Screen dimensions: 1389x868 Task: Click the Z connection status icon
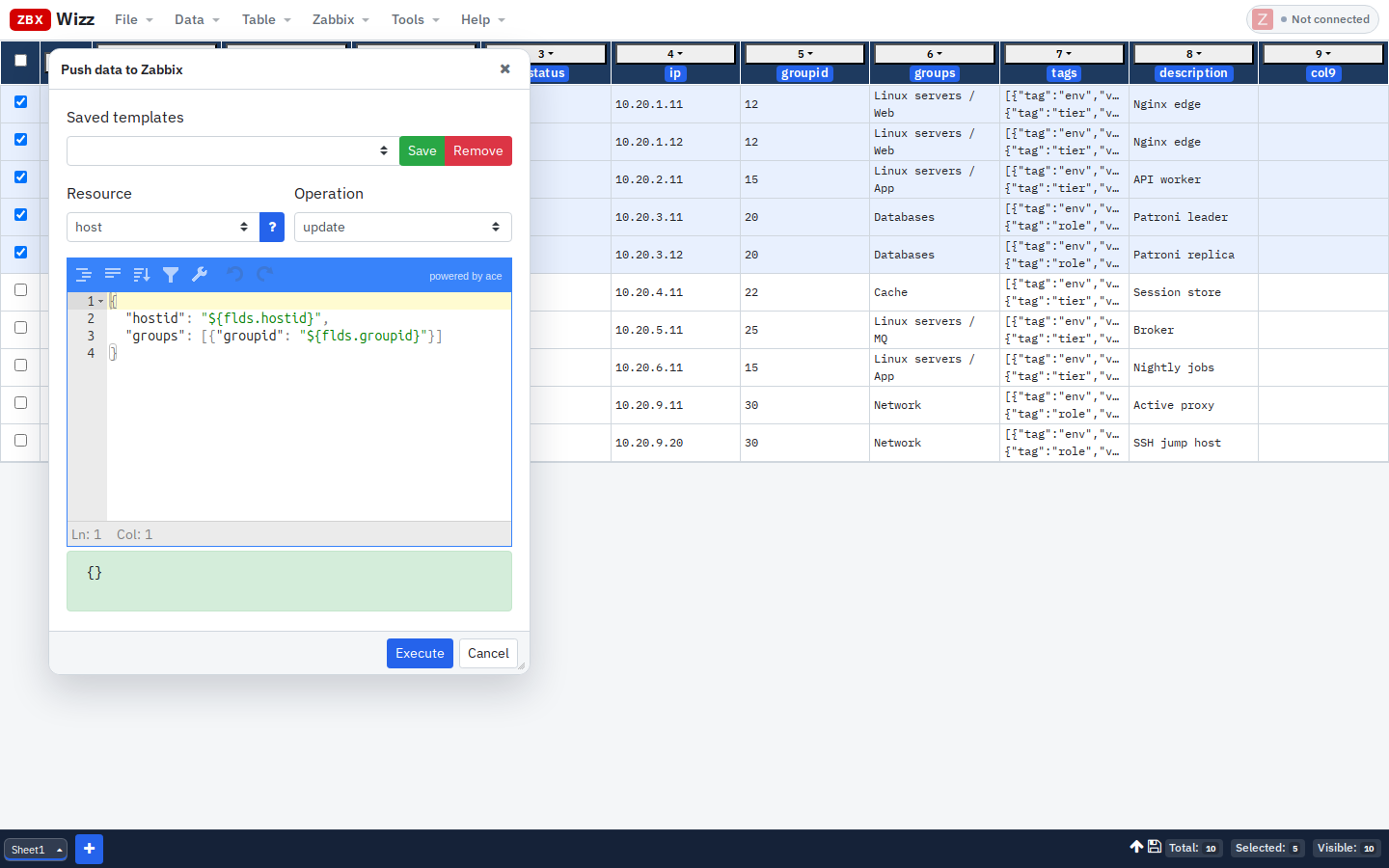(1263, 19)
